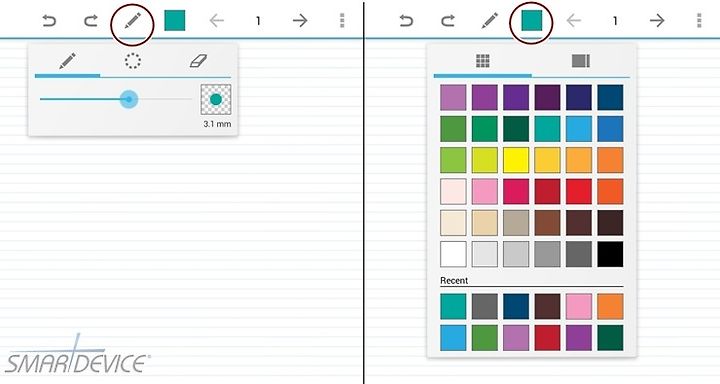Click redo arrow in right toolbar
720x384 pixels.
point(448,21)
